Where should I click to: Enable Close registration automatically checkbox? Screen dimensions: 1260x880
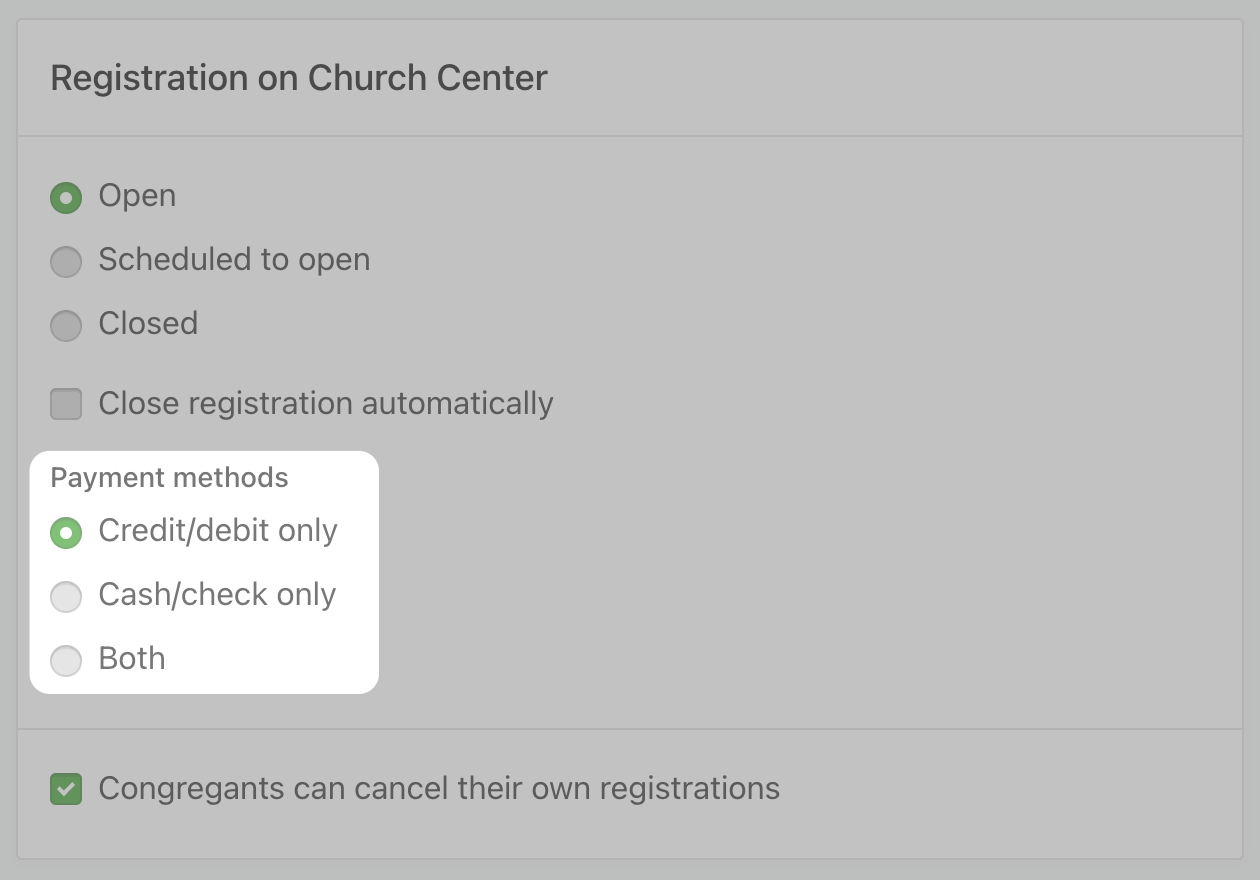click(66, 405)
